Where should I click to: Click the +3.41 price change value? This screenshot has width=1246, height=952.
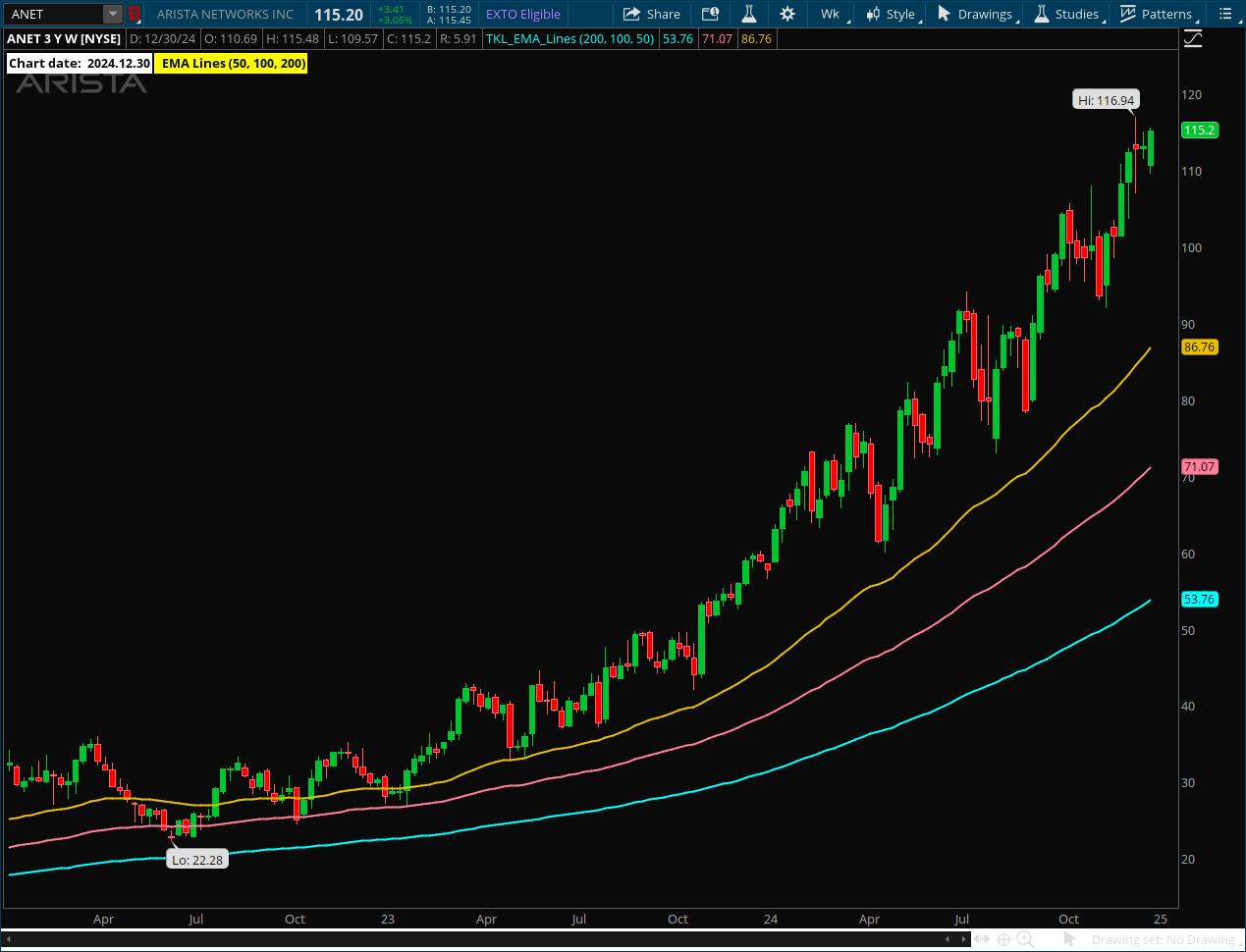391,9
